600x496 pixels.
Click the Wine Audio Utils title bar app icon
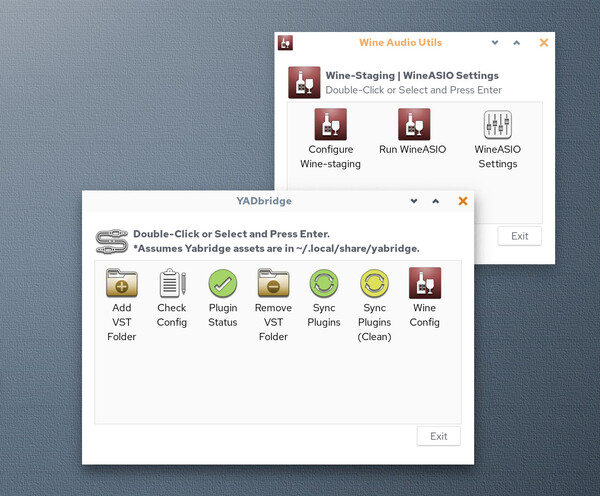[285, 42]
